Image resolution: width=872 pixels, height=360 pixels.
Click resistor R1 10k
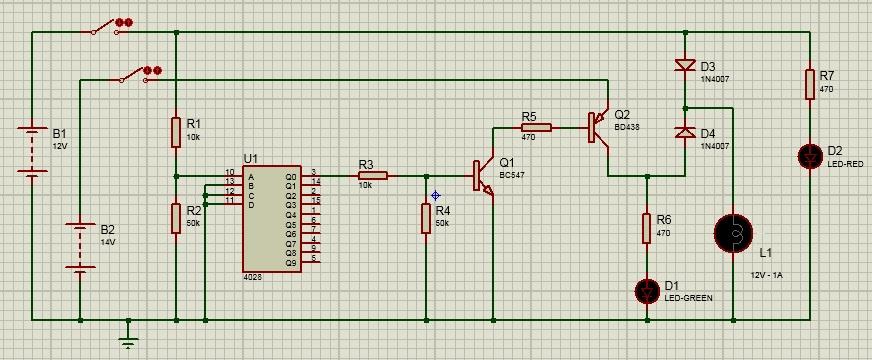point(176,132)
